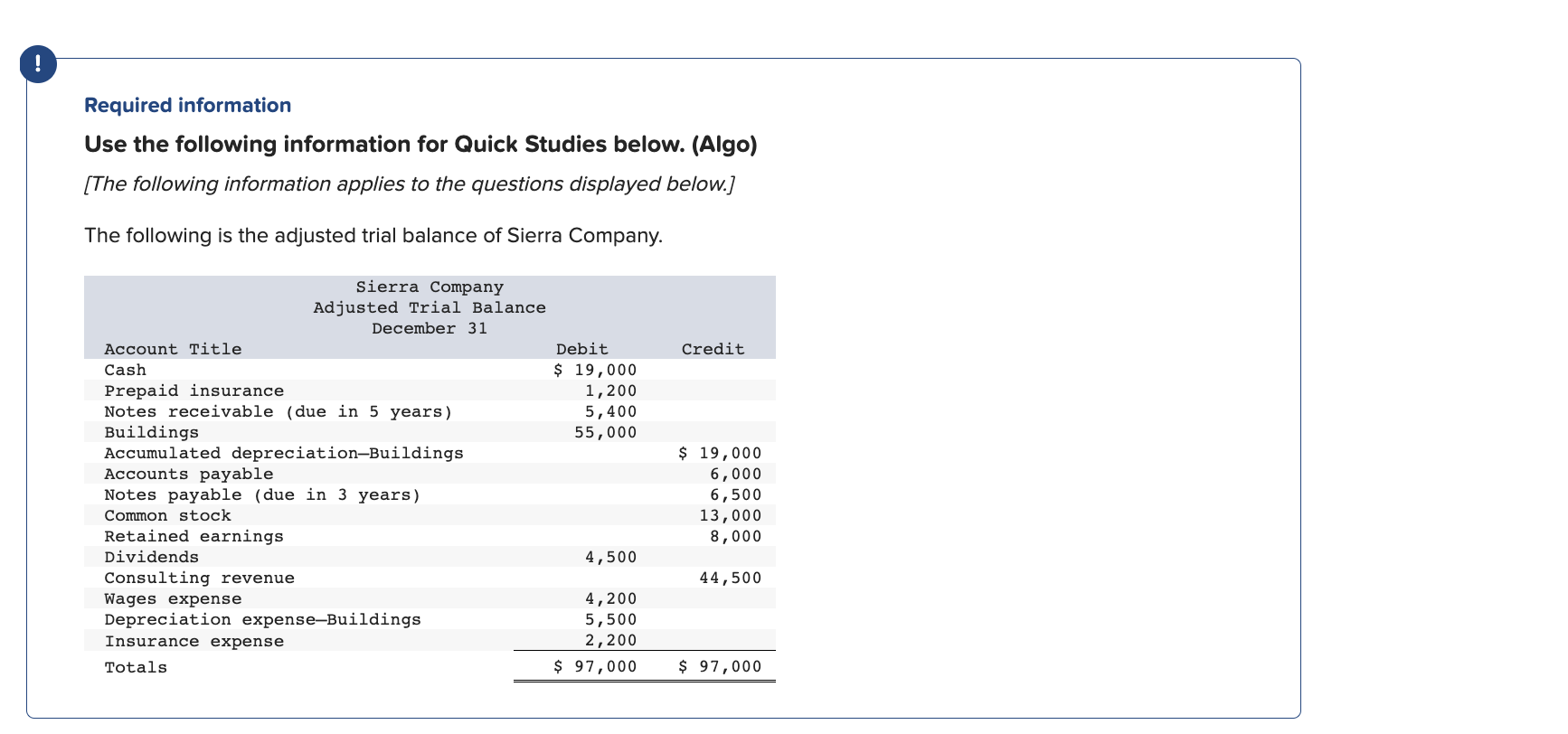The width and height of the screenshot is (1568, 734).
Task: Click the blue exclamation alert icon
Action: click(x=37, y=64)
